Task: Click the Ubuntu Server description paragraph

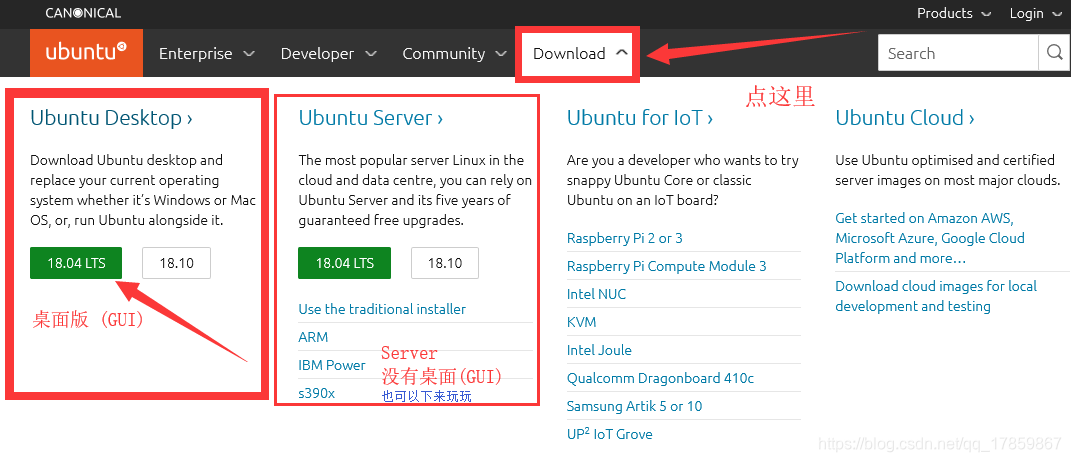Action: pyautogui.click(x=415, y=191)
